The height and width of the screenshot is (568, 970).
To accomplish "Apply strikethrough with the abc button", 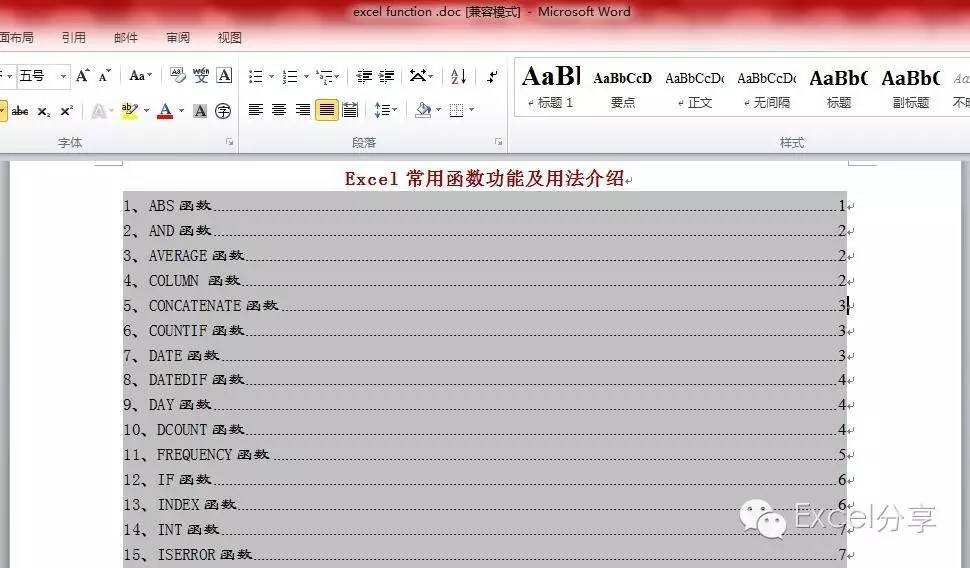I will 20,111.
